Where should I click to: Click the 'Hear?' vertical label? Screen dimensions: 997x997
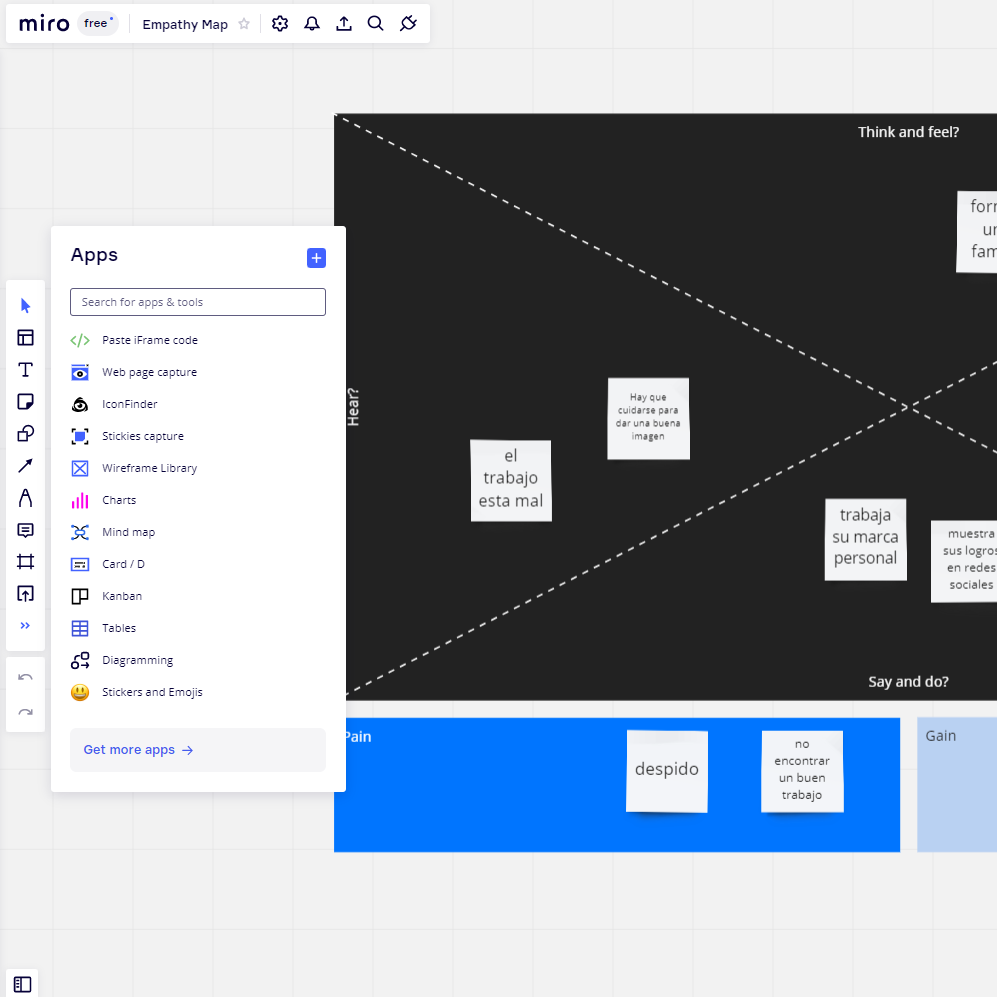tap(353, 407)
